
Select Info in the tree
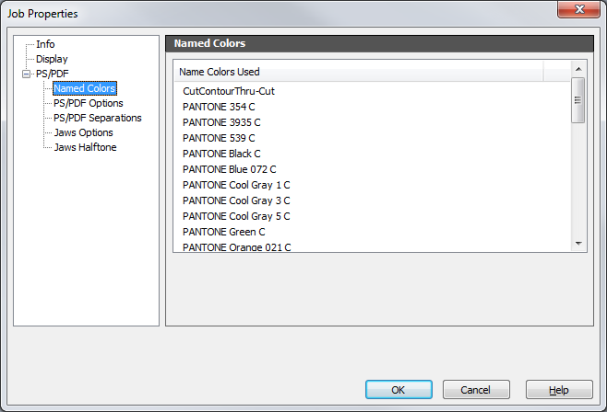pos(45,44)
